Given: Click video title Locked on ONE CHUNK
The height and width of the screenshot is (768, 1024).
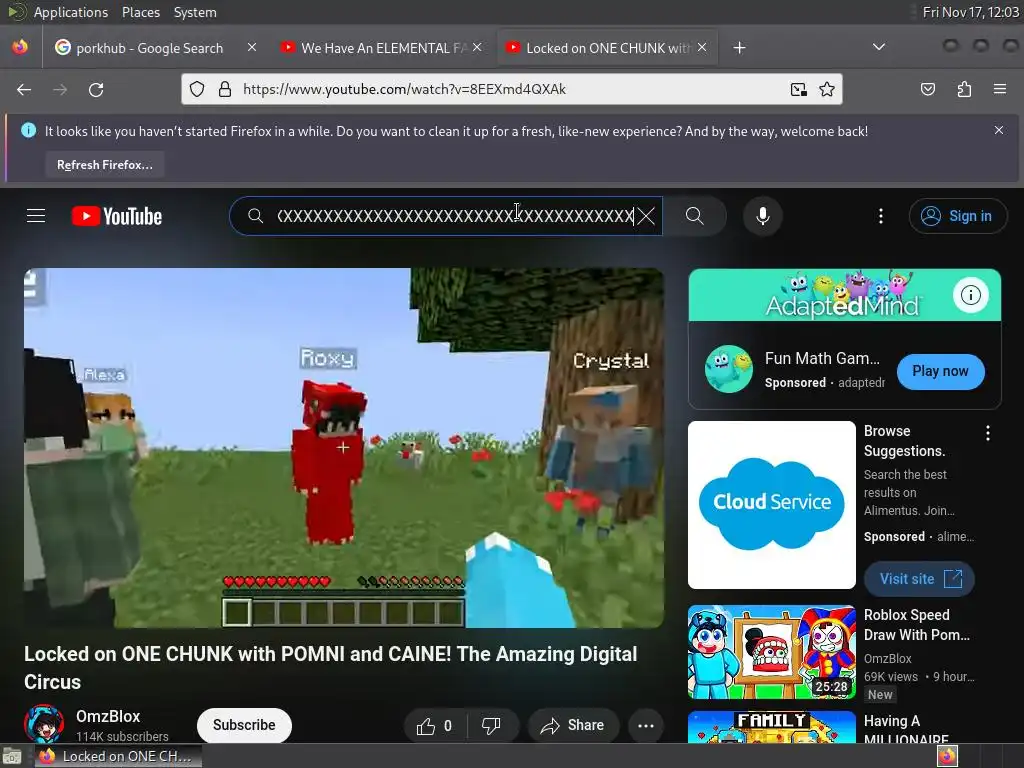Looking at the screenshot, I should click(330, 667).
